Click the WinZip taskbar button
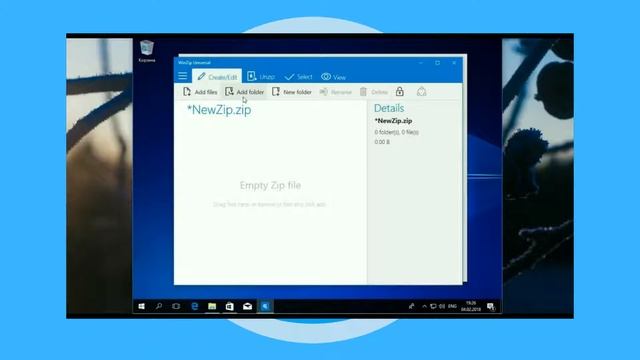Viewport: 640px width, 360px height. pos(265,306)
